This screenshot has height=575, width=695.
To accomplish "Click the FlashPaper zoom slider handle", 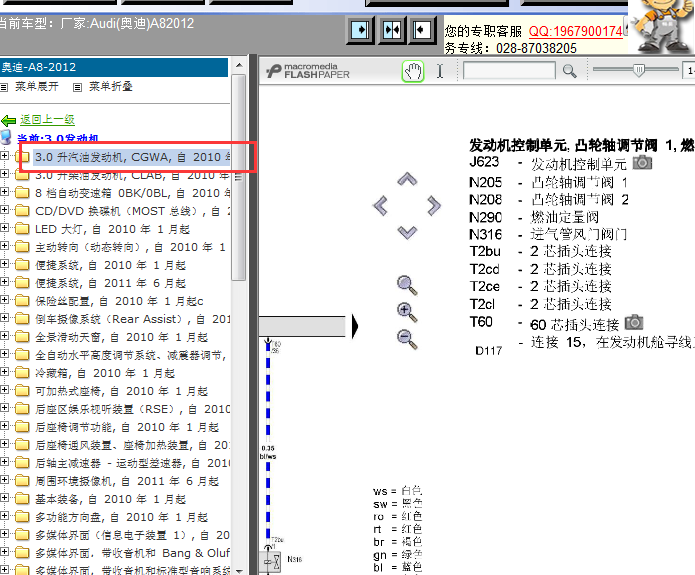I will click(x=639, y=70).
